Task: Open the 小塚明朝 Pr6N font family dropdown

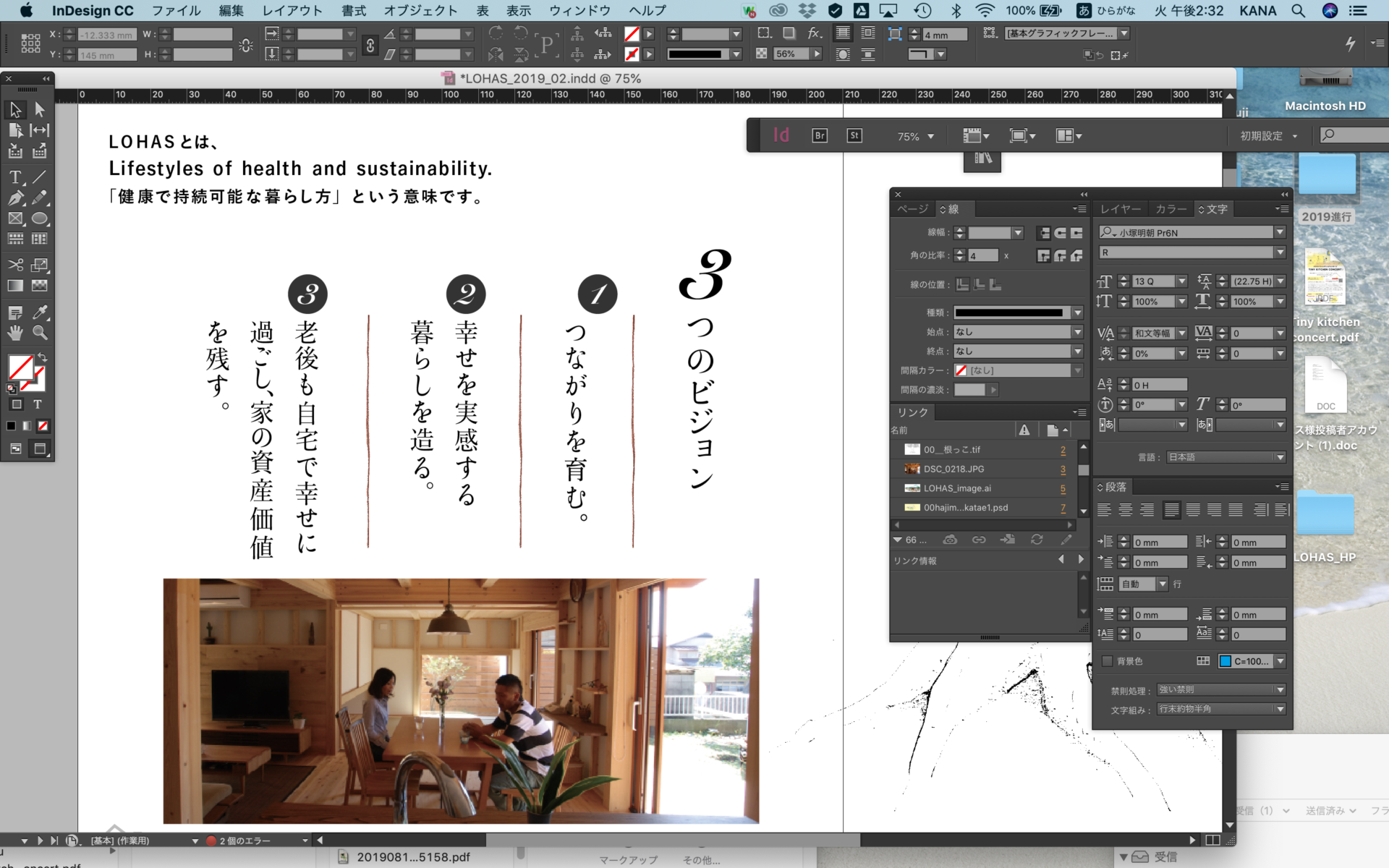Action: pos(1280,232)
